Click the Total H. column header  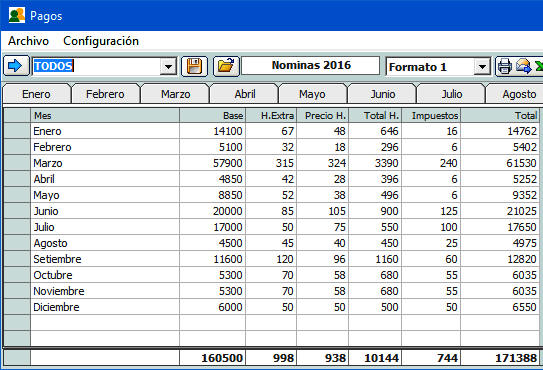point(375,115)
